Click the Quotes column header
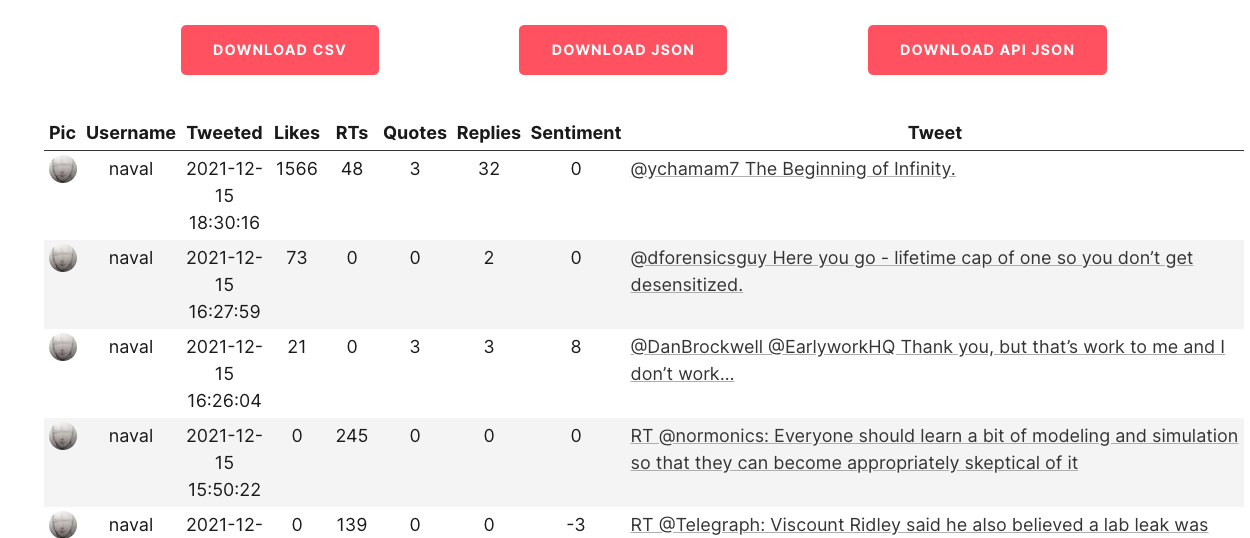 415,133
